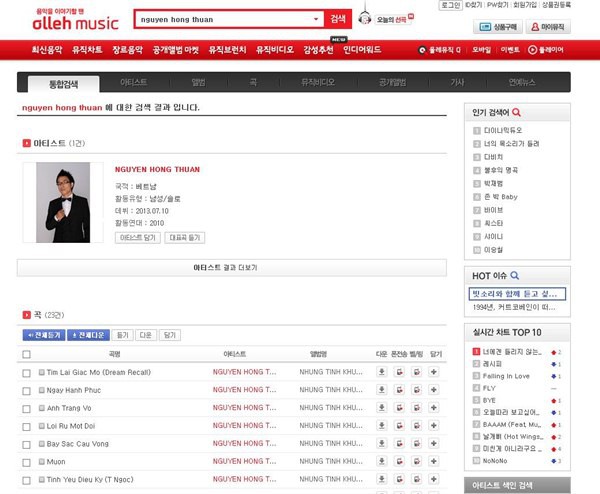Click popular search term 다이나믹듀오
This screenshot has width=600, height=494.
pyautogui.click(x=503, y=130)
